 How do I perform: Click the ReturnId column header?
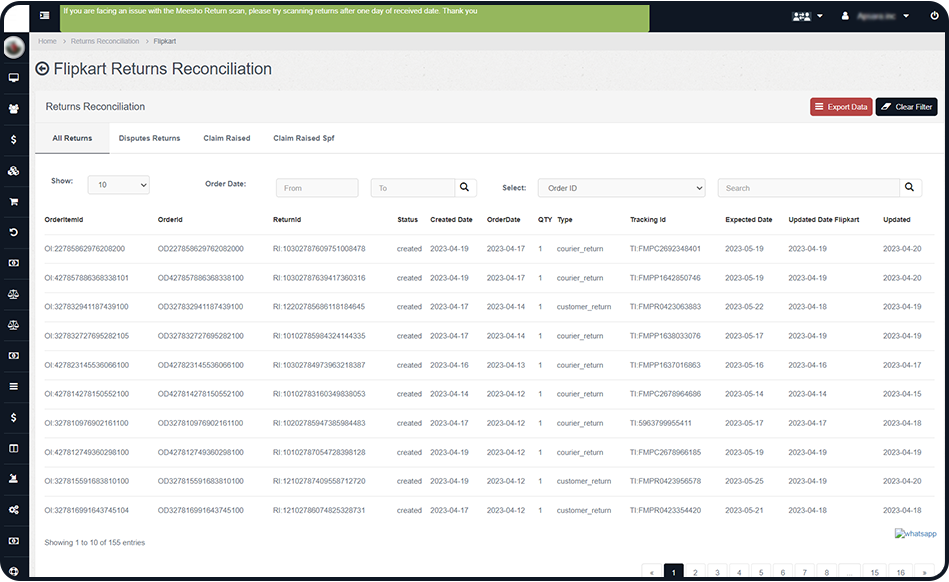[287, 220]
